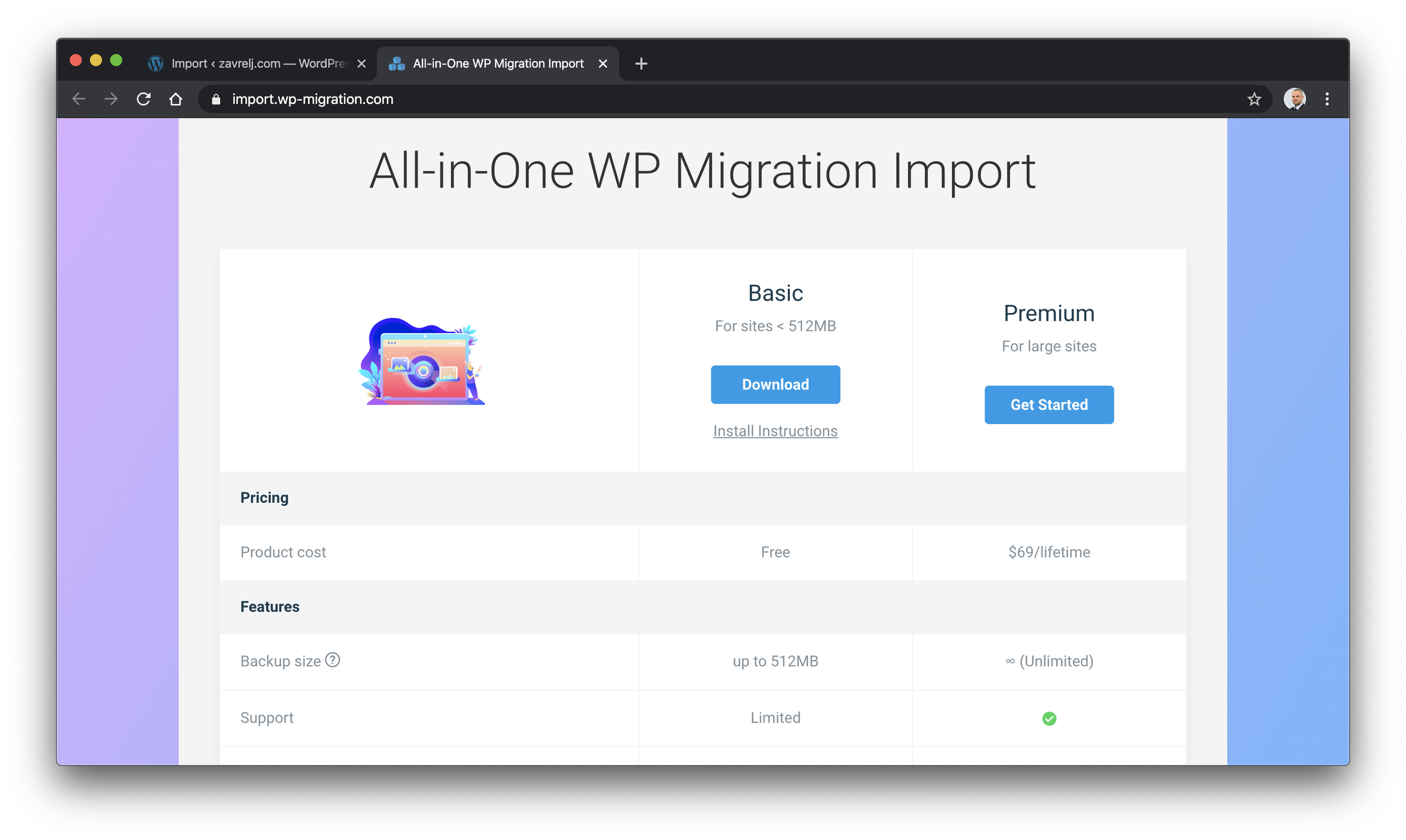
Task: Open the Chrome profile avatar
Action: [x=1294, y=99]
